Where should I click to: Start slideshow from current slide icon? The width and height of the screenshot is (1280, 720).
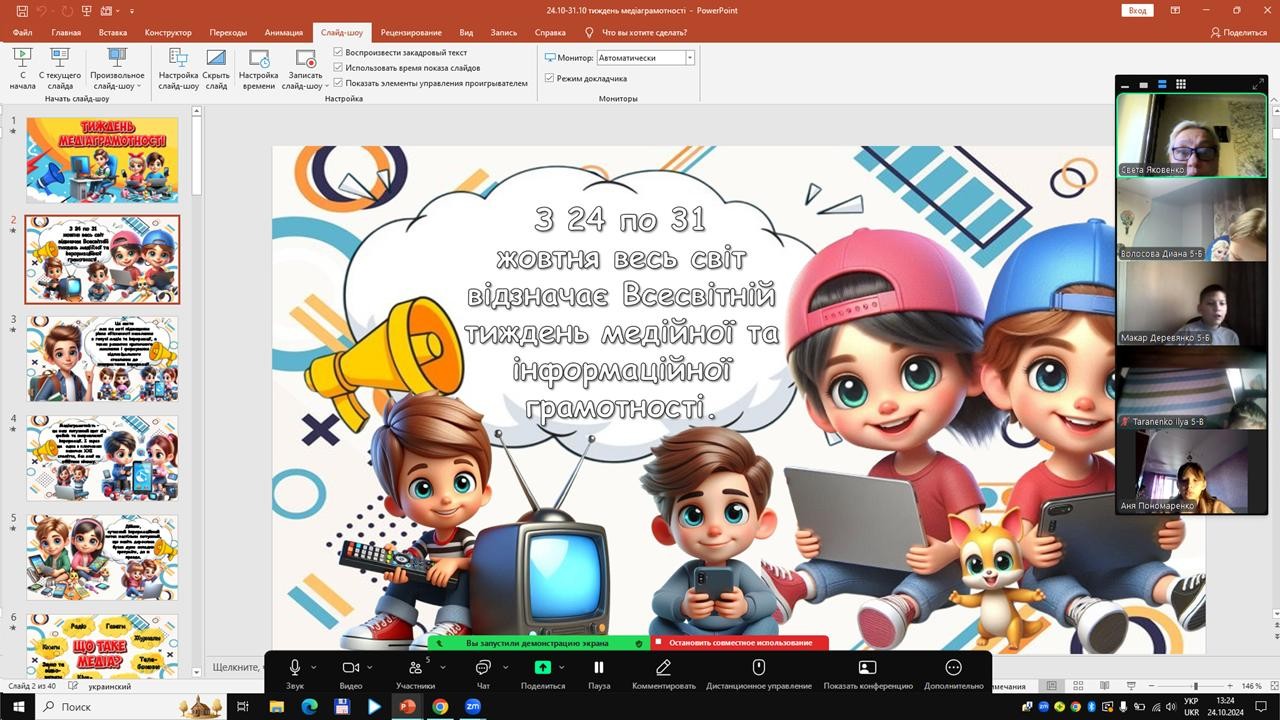60,58
